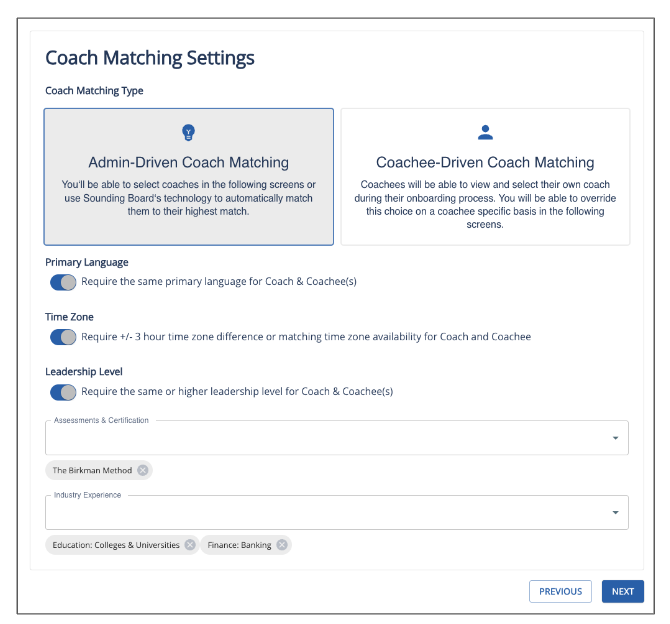670x624 pixels.
Task: Click the Previous button
Action: tap(560, 591)
